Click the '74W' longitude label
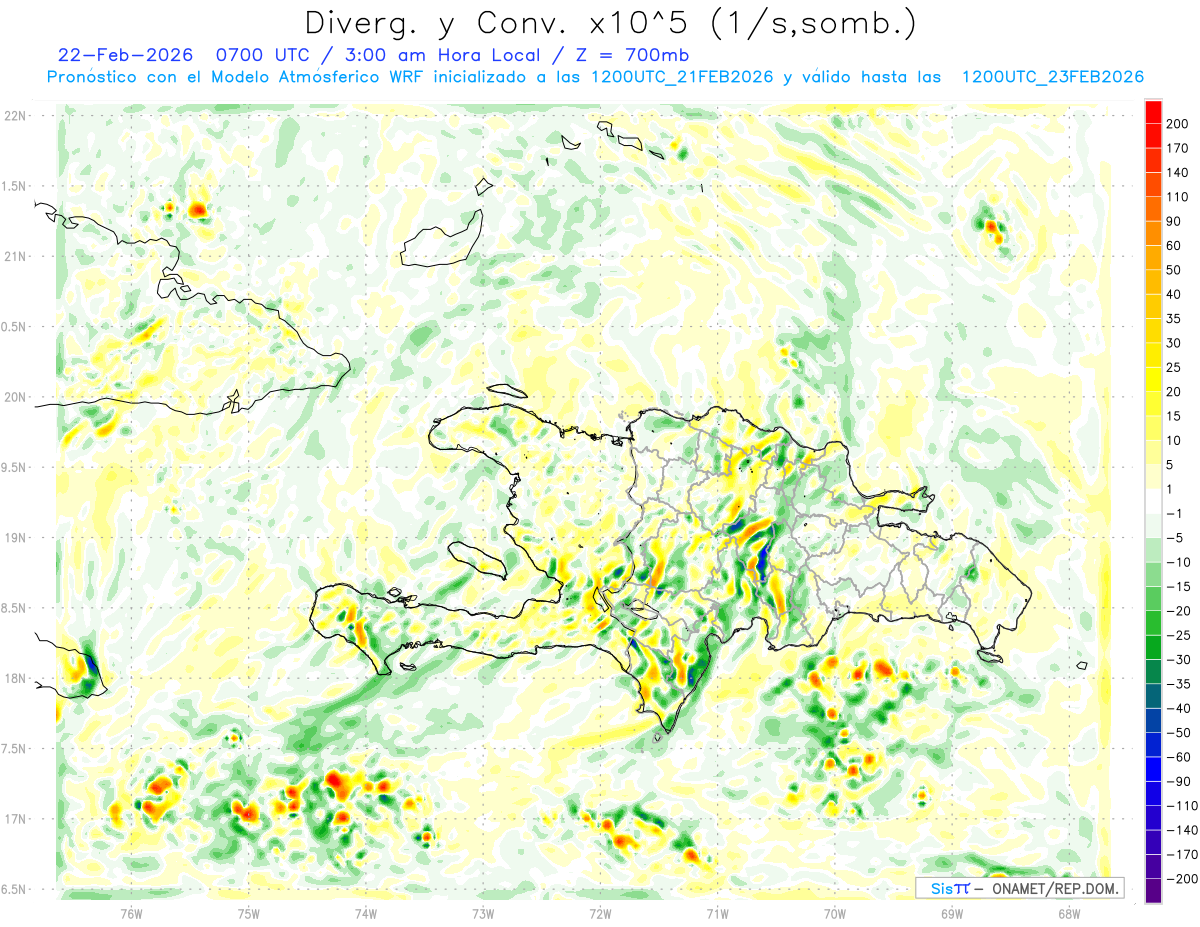This screenshot has width=1200, height=927. [x=366, y=913]
